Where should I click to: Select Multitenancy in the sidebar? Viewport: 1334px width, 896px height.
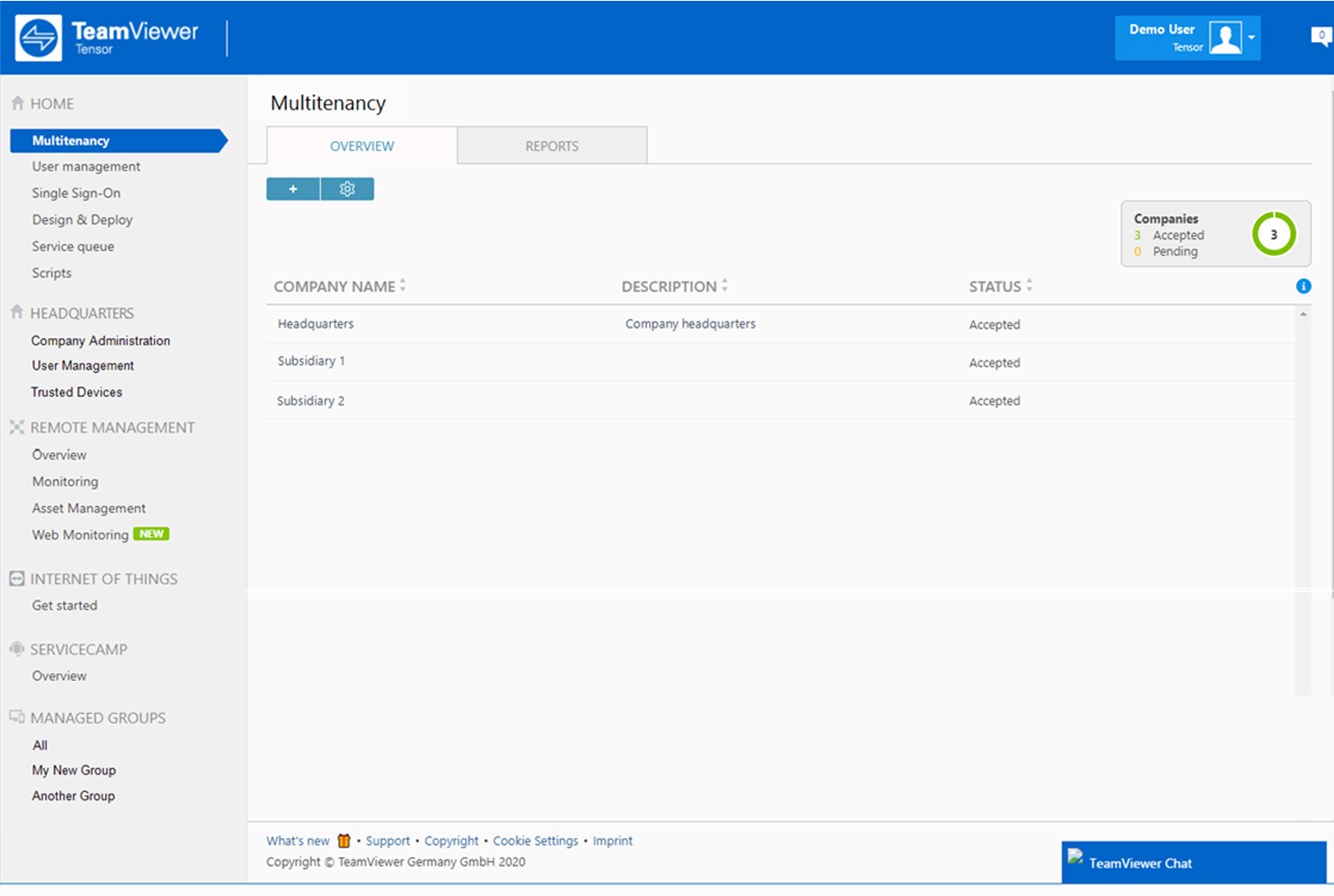click(118, 140)
